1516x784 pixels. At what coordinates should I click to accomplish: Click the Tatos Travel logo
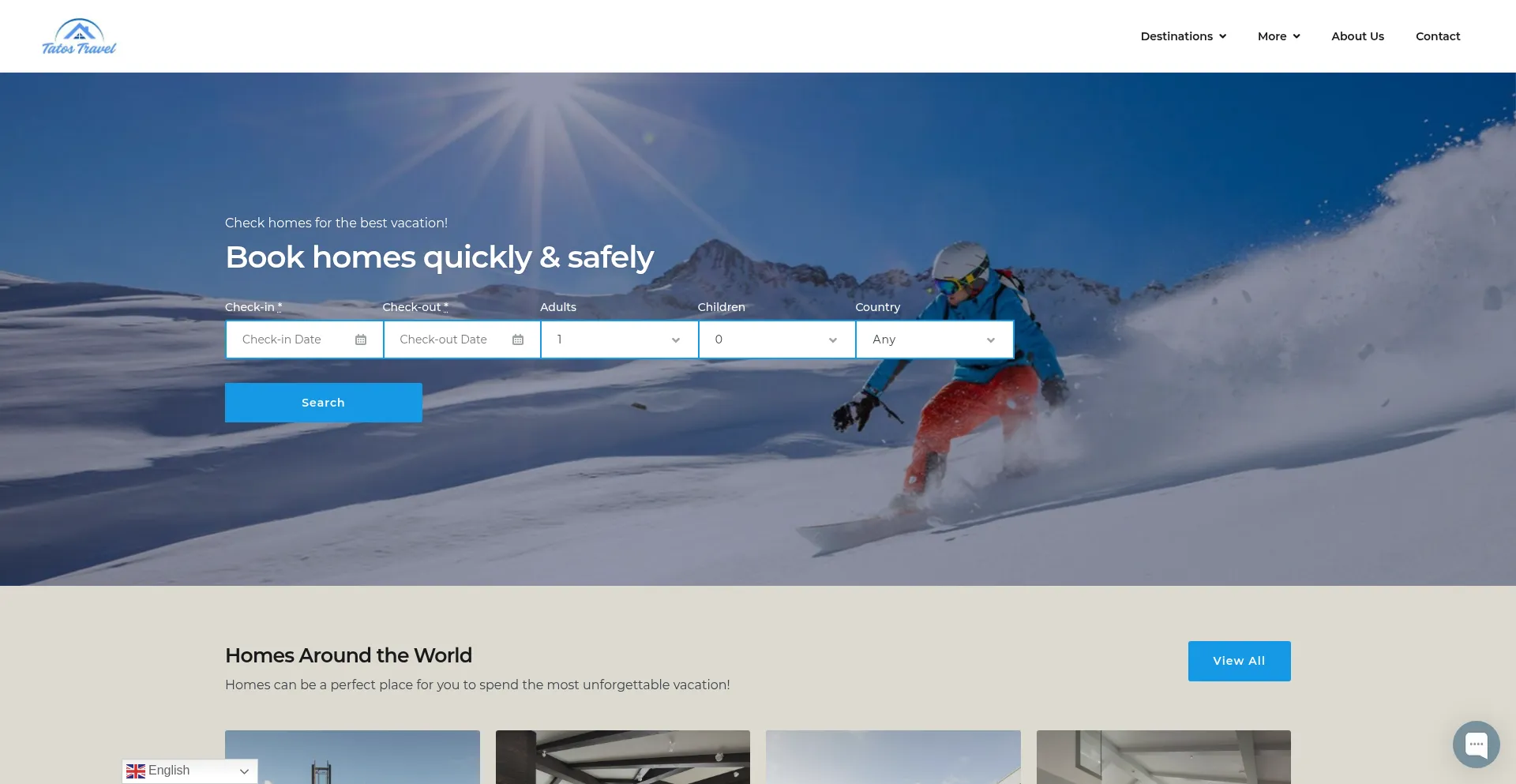pos(79,36)
